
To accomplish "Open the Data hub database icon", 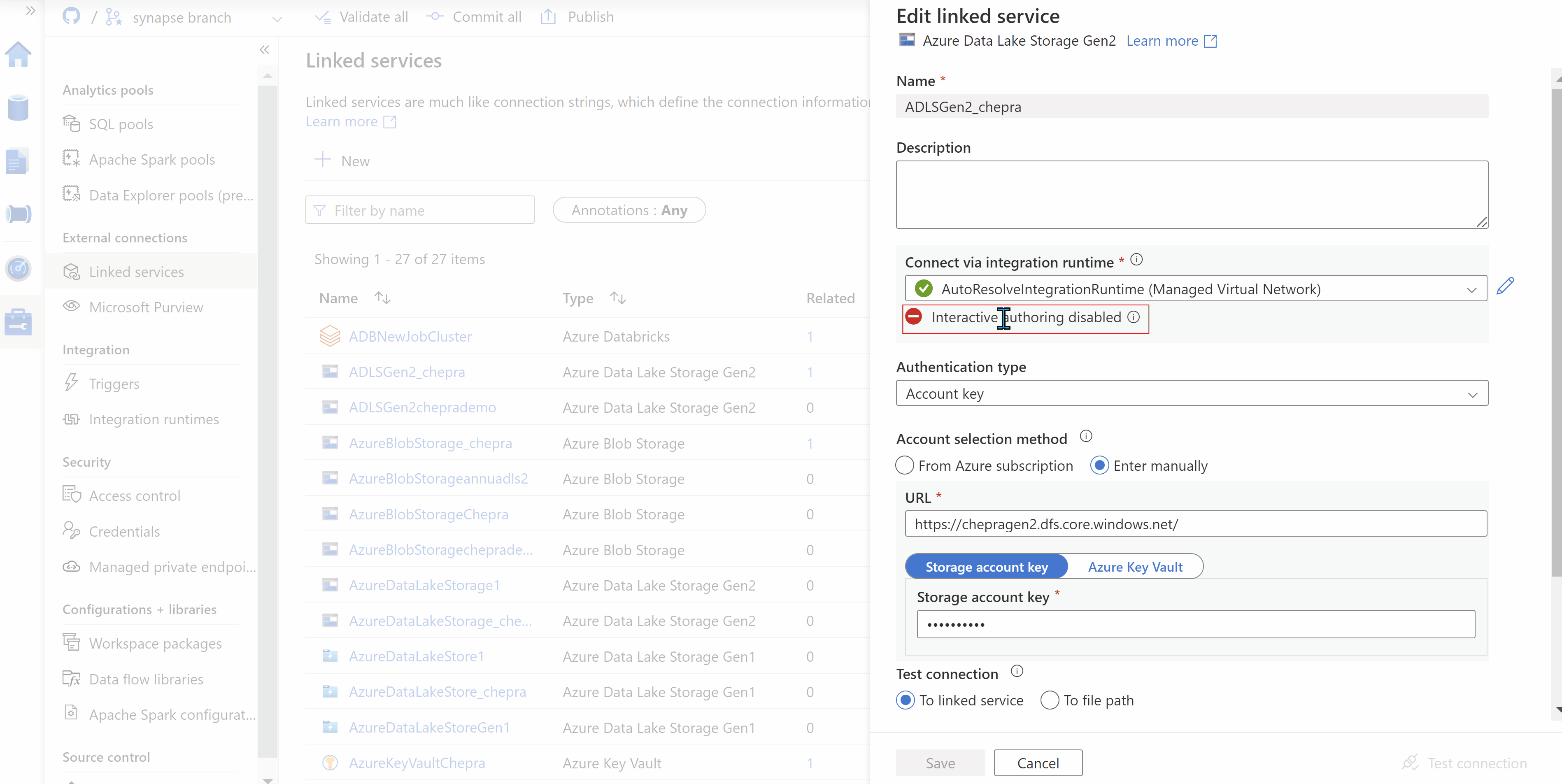I will [x=18, y=108].
